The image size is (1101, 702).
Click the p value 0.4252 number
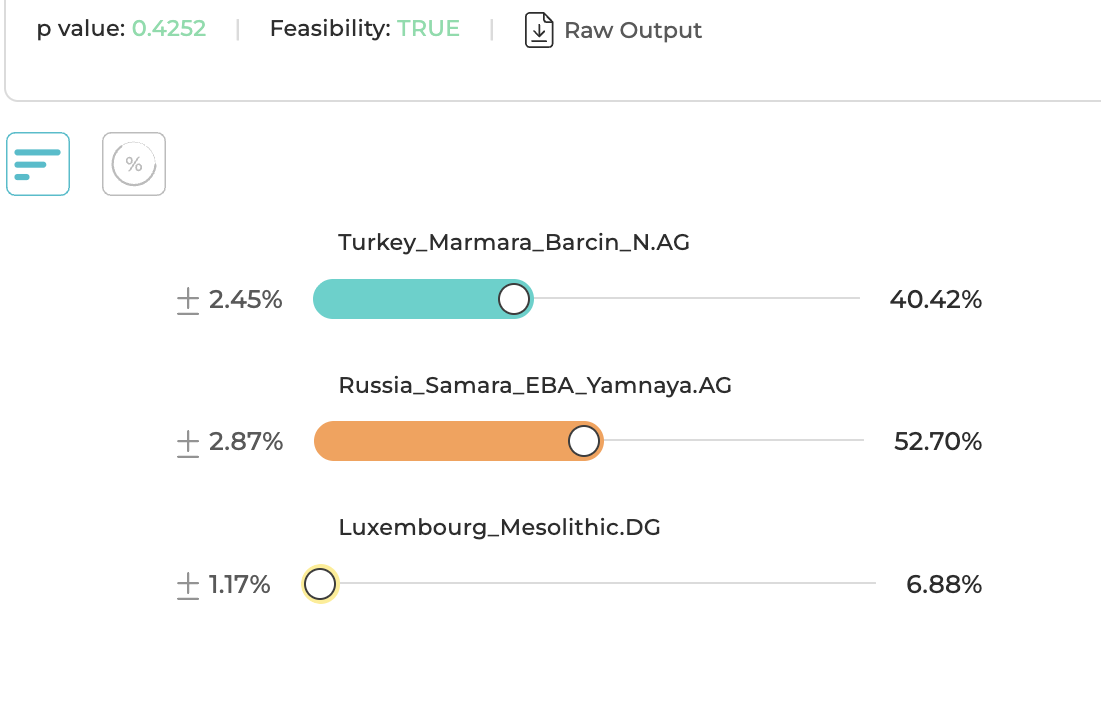pyautogui.click(x=169, y=29)
